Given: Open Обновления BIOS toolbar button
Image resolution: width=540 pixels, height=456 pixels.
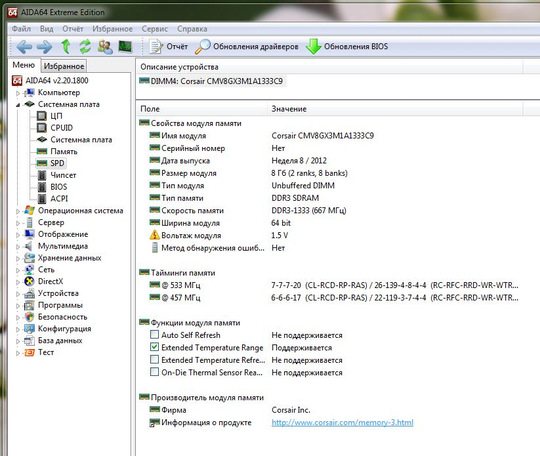Looking at the screenshot, I should (347, 46).
